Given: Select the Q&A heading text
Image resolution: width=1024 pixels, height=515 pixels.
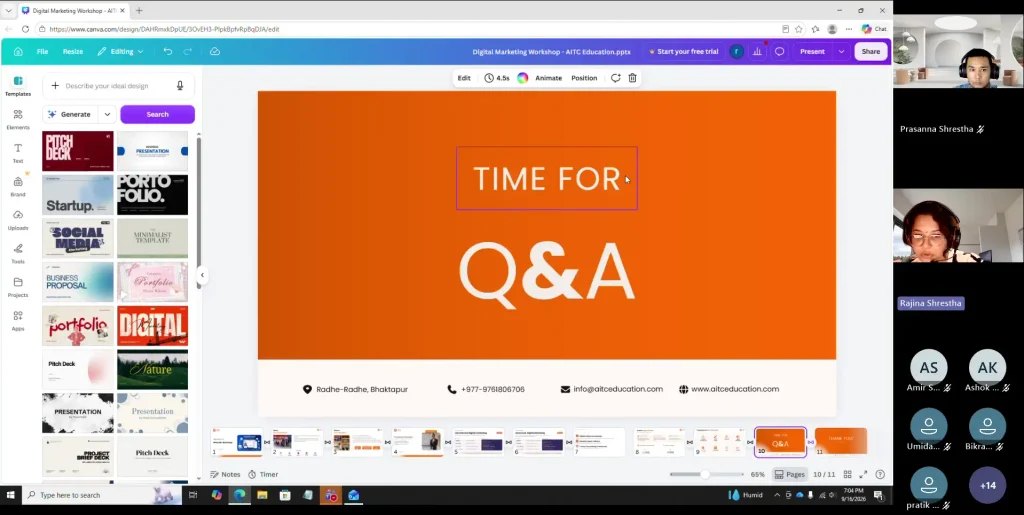Looking at the screenshot, I should (x=547, y=273).
